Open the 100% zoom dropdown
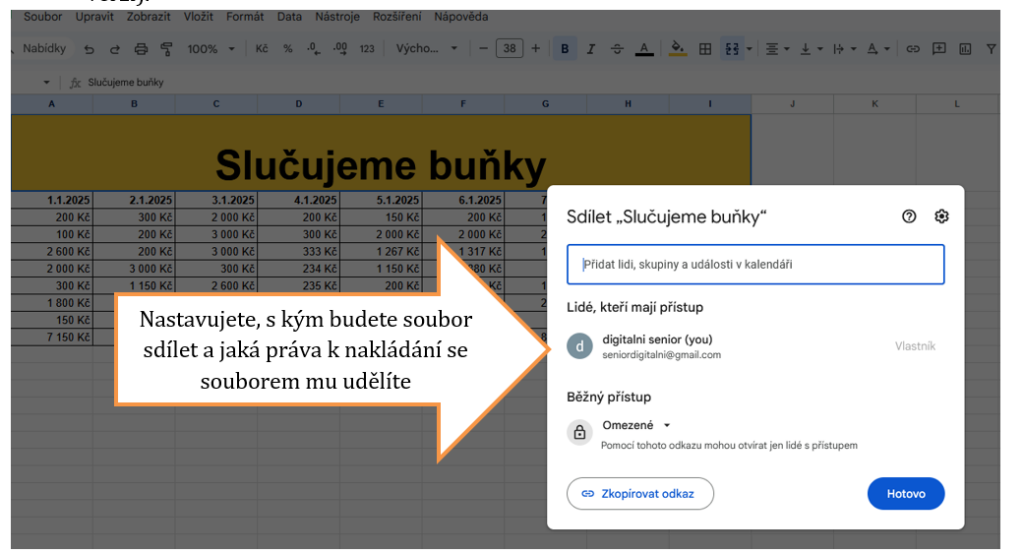This screenshot has height=554, width=1024. [x=211, y=49]
